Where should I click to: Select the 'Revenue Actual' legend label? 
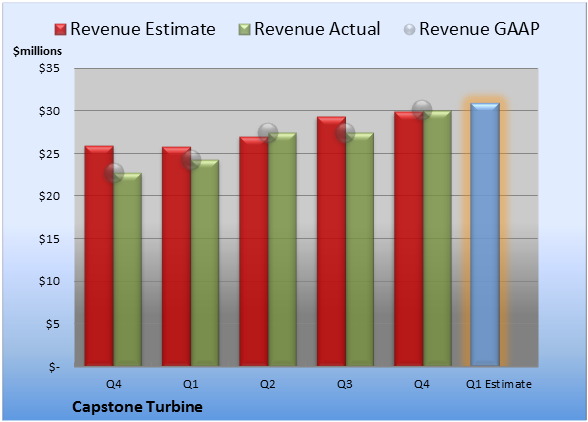click(317, 29)
